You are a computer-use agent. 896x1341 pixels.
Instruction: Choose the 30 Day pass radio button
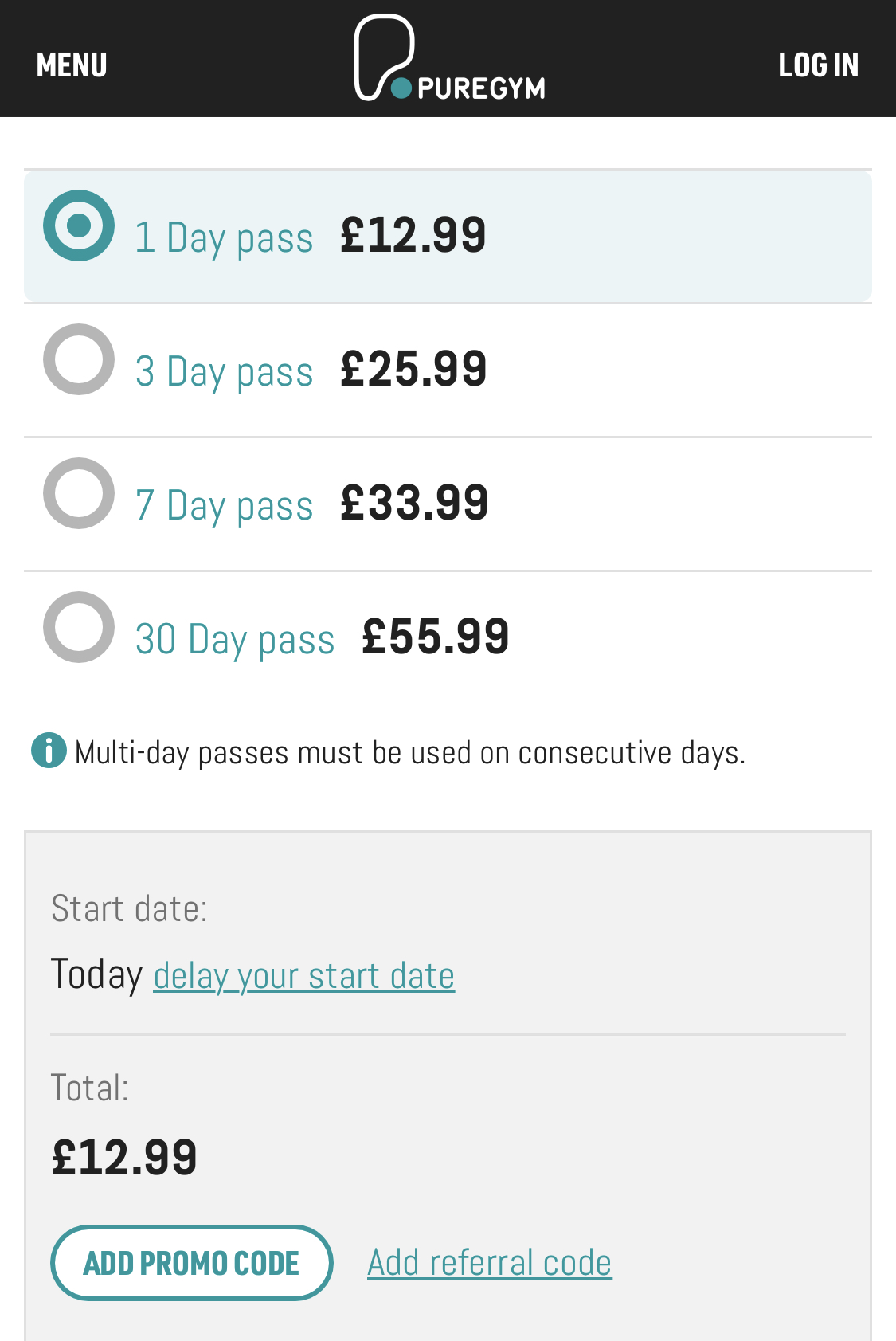(79, 627)
